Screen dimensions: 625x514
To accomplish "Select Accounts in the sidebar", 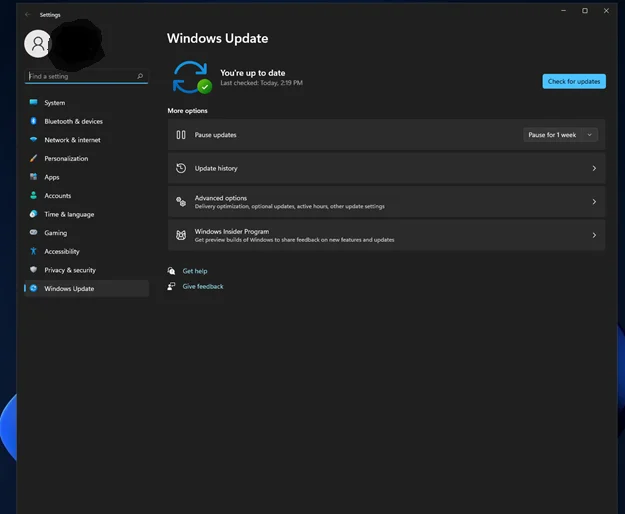I will coord(86,195).
